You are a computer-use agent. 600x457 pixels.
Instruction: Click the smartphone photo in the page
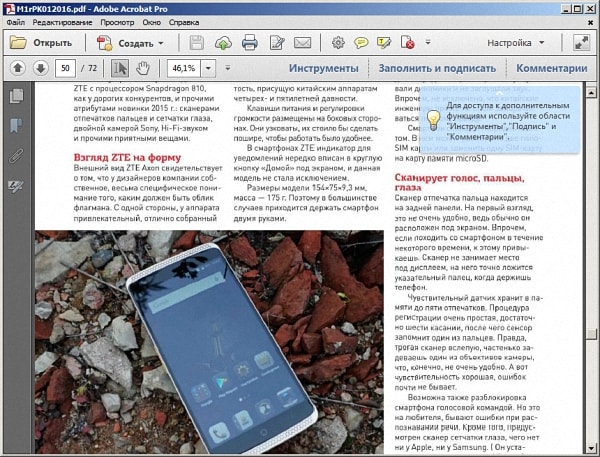tap(209, 342)
